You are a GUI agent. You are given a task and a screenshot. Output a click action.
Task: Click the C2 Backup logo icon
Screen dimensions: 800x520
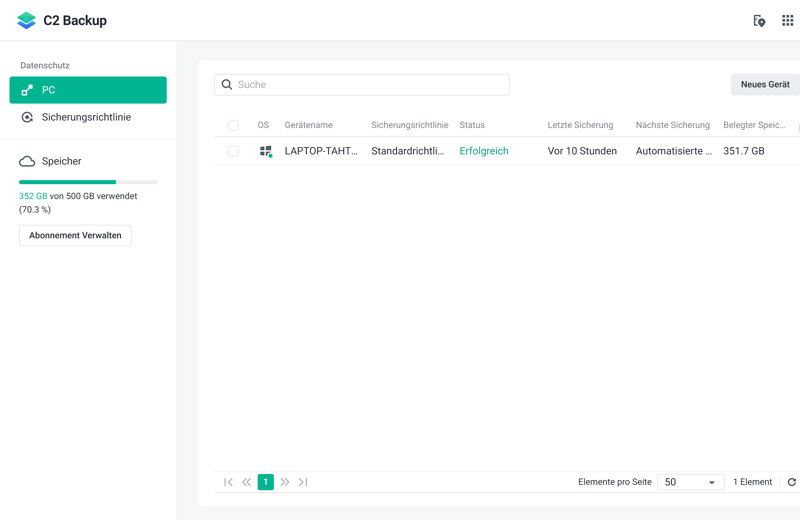(x=26, y=20)
